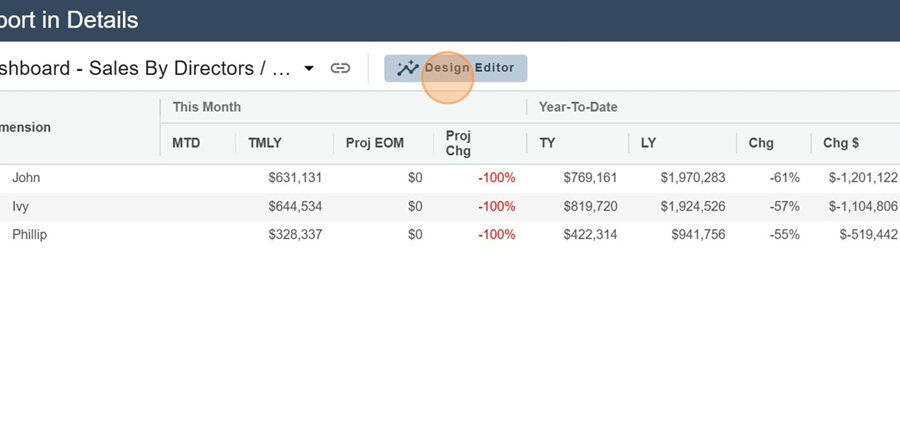Click Phillip's LY value $941,756
Image resolution: width=900 pixels, height=426 pixels.
(x=693, y=235)
